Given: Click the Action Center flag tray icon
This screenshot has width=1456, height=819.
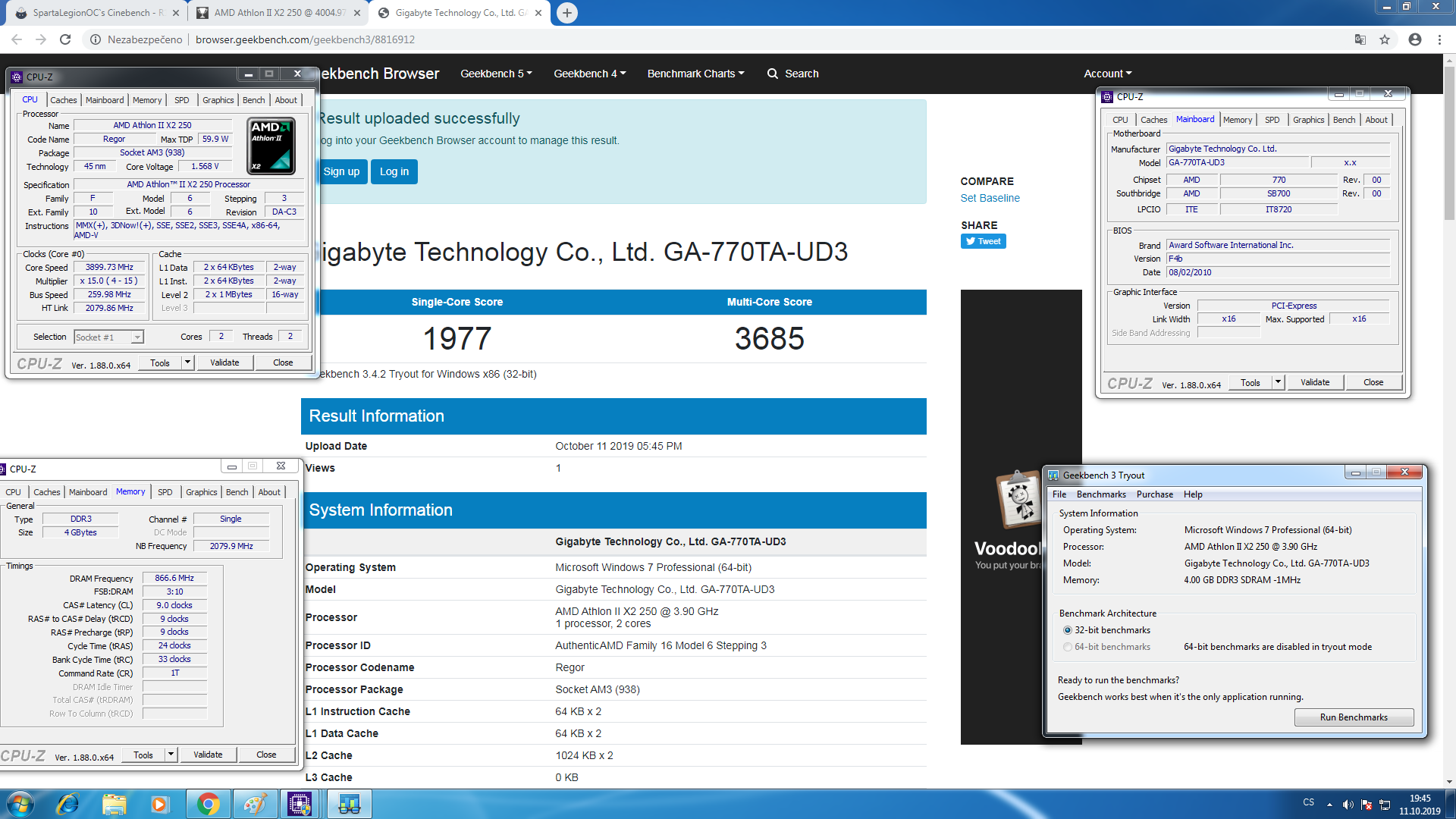Looking at the screenshot, I should 1367,805.
